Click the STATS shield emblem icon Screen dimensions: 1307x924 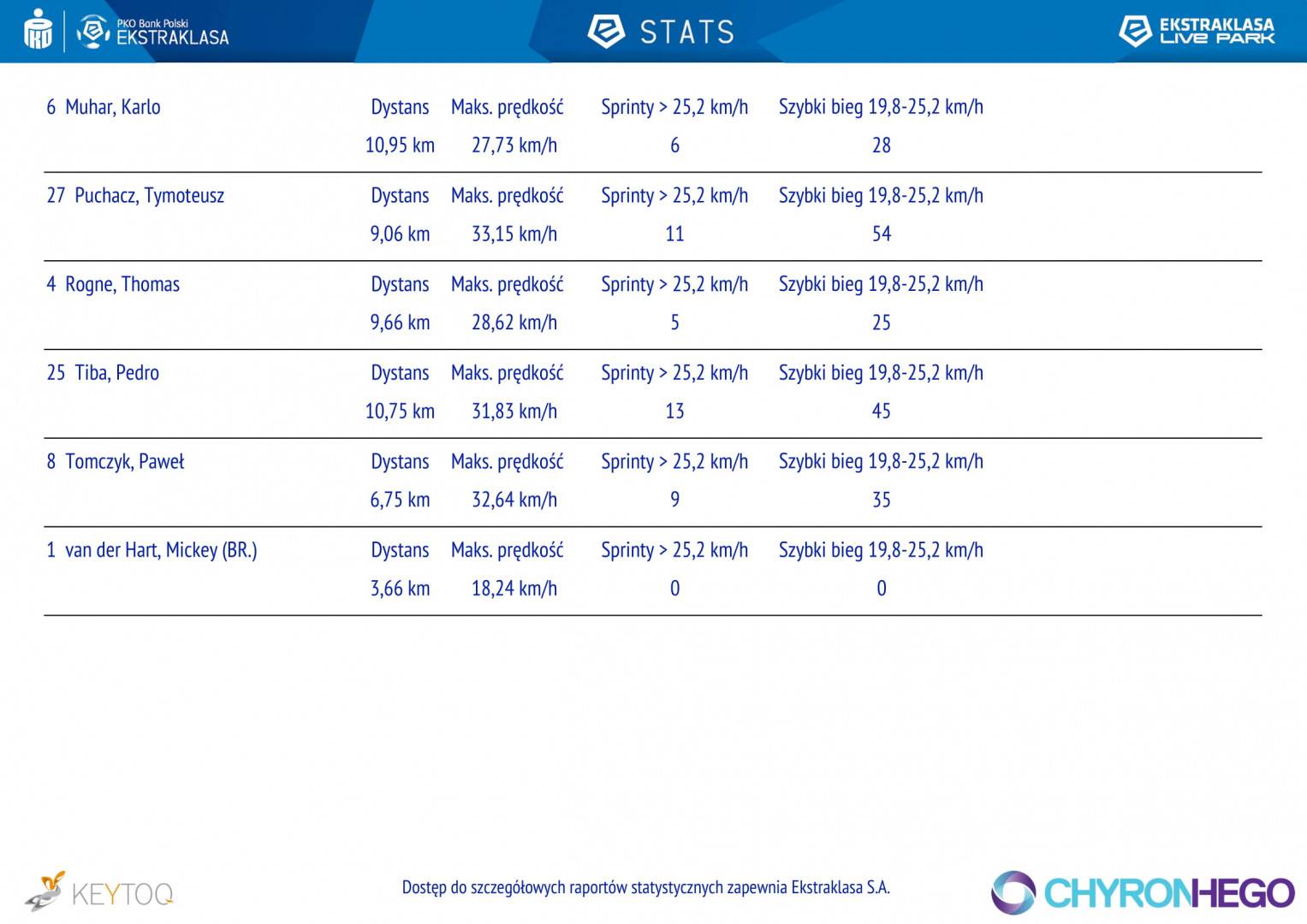click(x=606, y=32)
